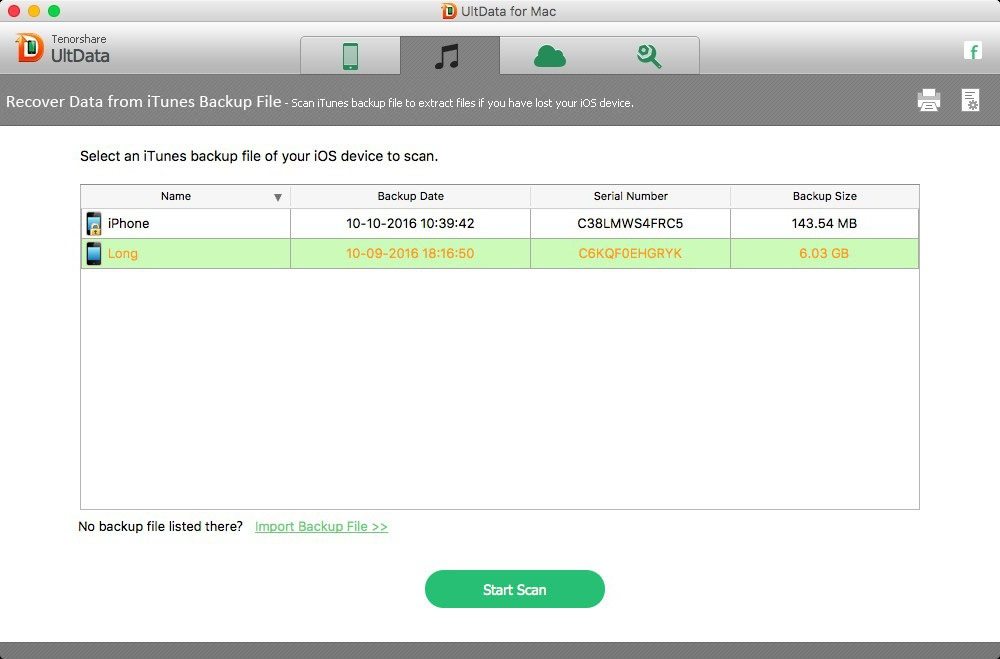Close the UltData window
1000x659 pixels.
tap(13, 11)
